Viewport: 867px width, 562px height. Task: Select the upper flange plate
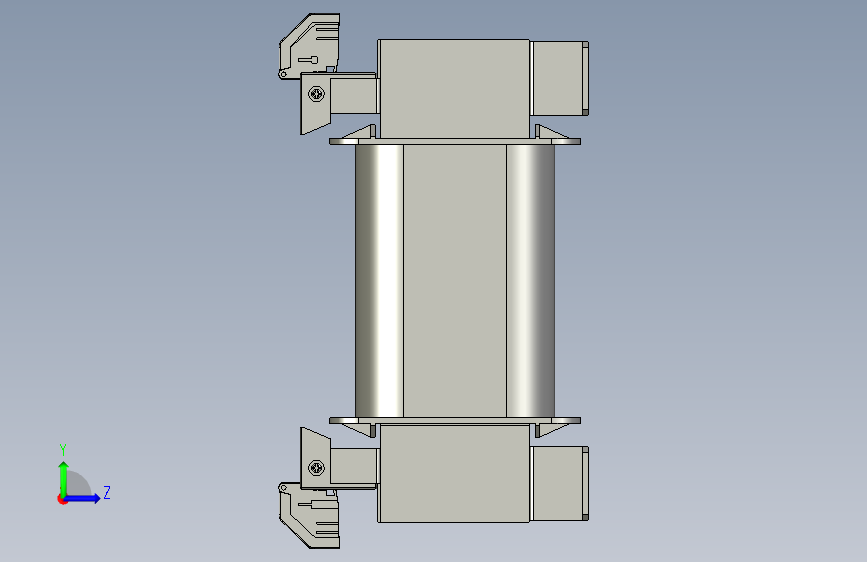point(455,142)
